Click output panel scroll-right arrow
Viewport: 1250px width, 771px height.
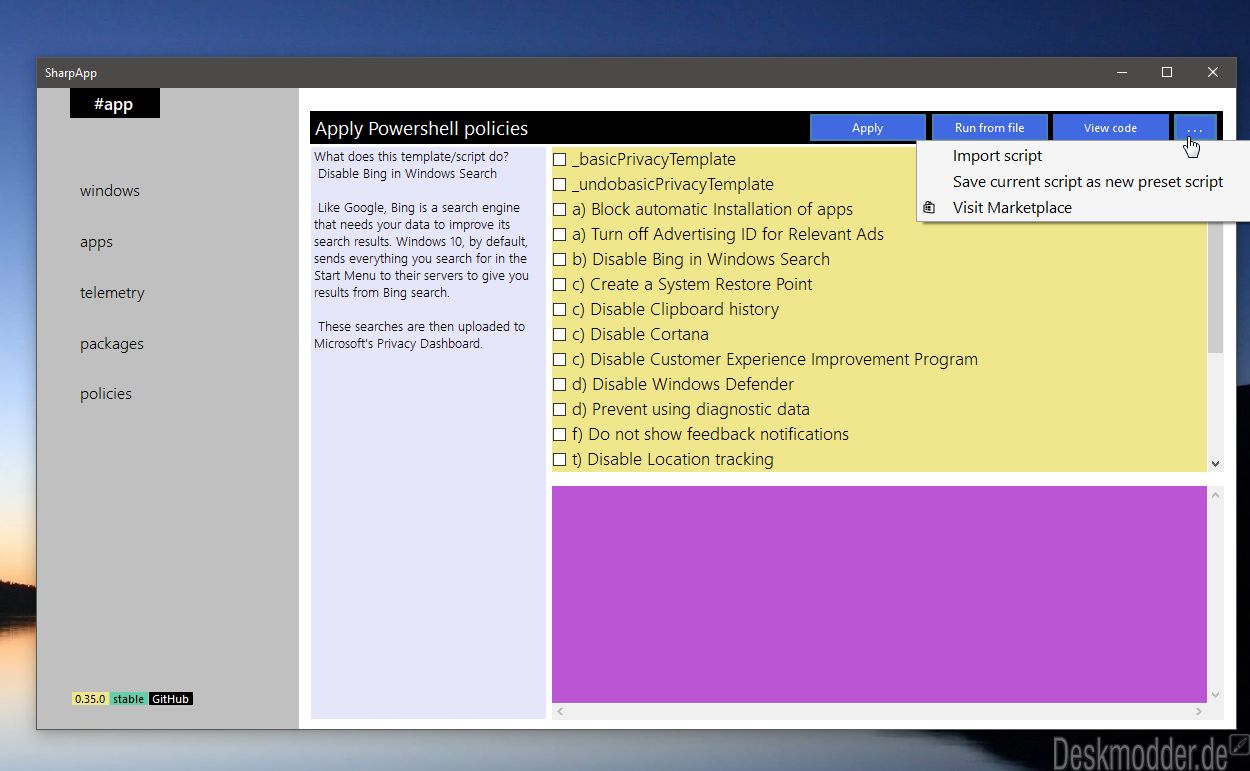1199,712
